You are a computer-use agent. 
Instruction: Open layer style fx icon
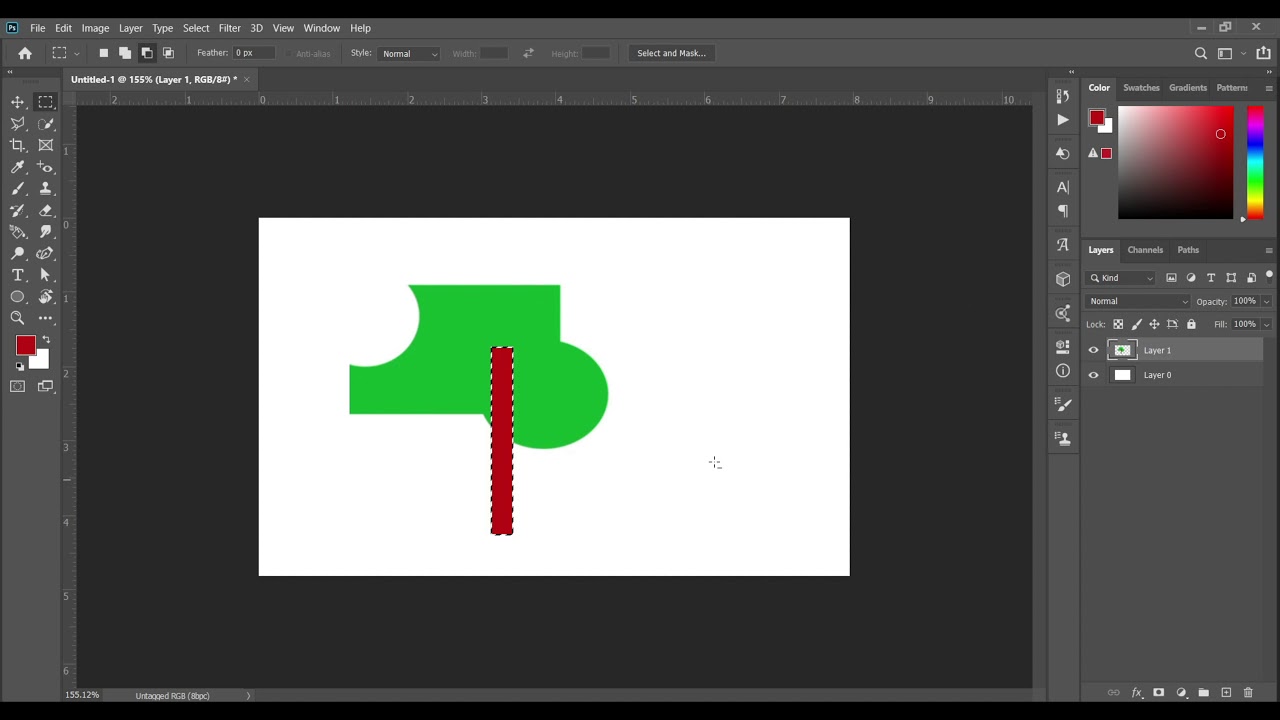point(1136,692)
